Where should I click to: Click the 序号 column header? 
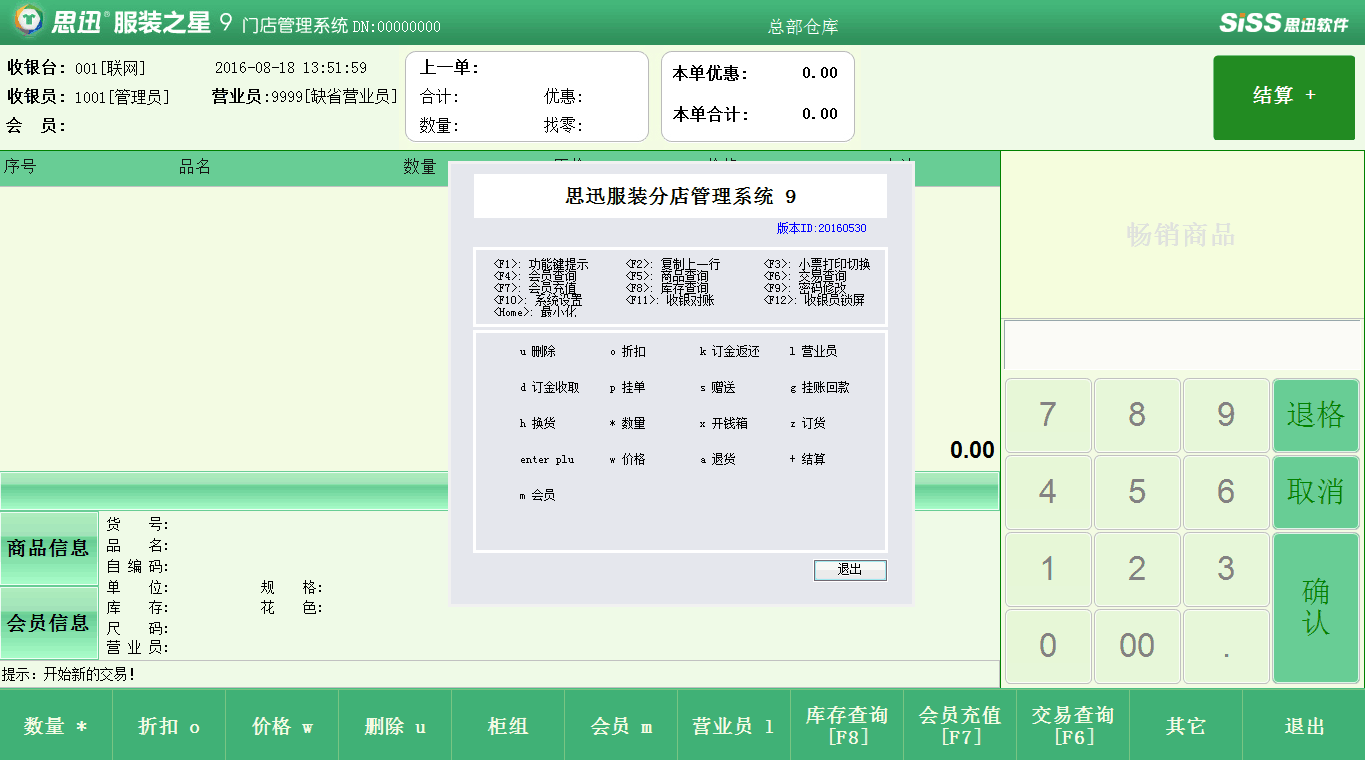pos(20,167)
